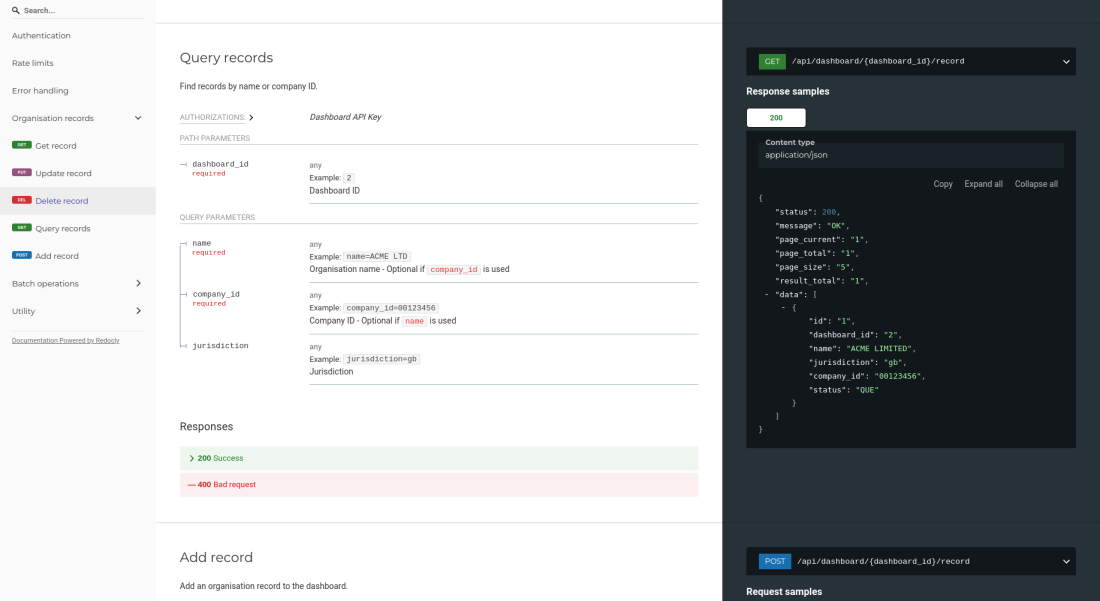Click the GET badge beside Query records
The image size is (1100, 601).
[21, 228]
